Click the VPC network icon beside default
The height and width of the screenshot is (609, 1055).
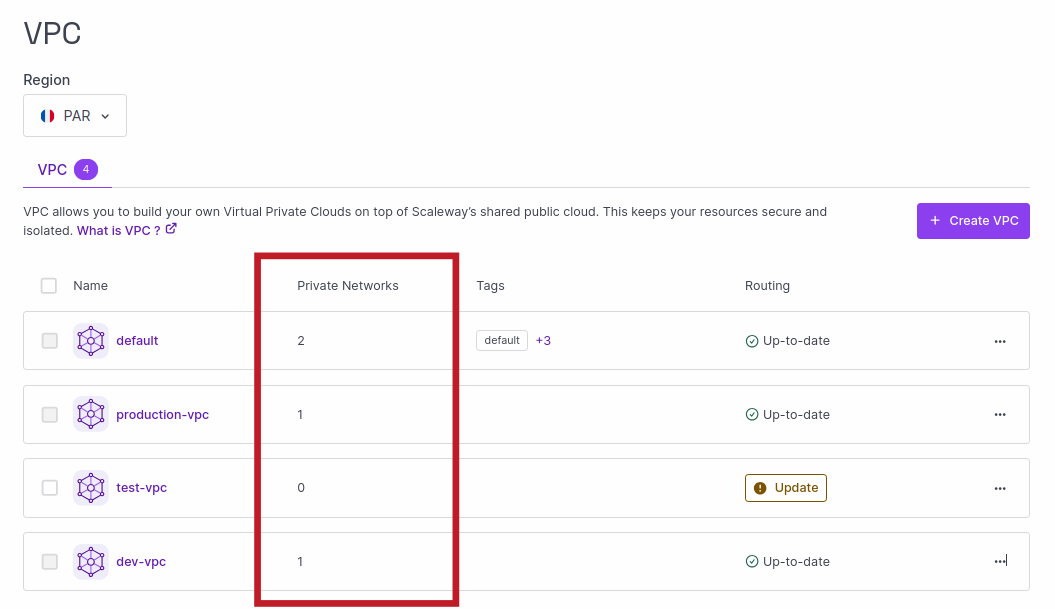(x=90, y=340)
